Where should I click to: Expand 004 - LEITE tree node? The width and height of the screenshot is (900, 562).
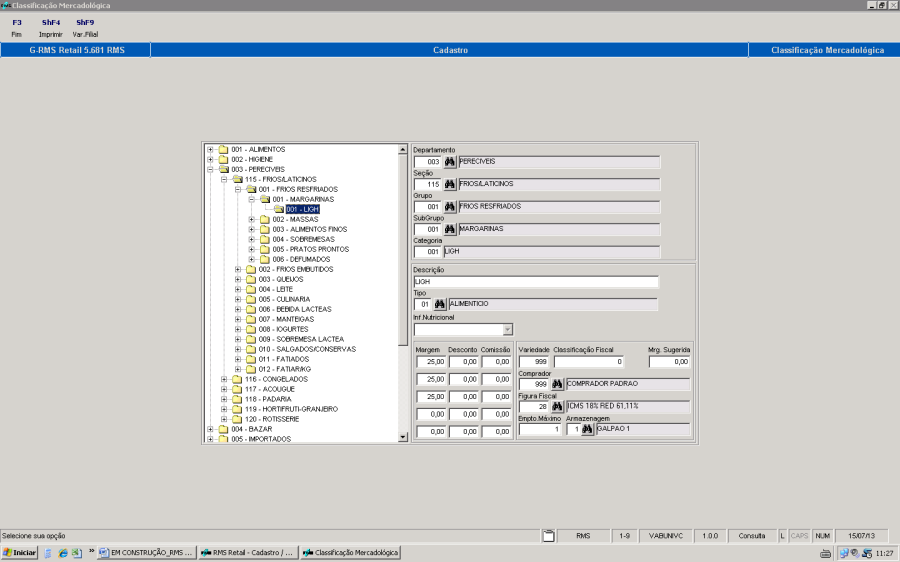click(x=238, y=289)
